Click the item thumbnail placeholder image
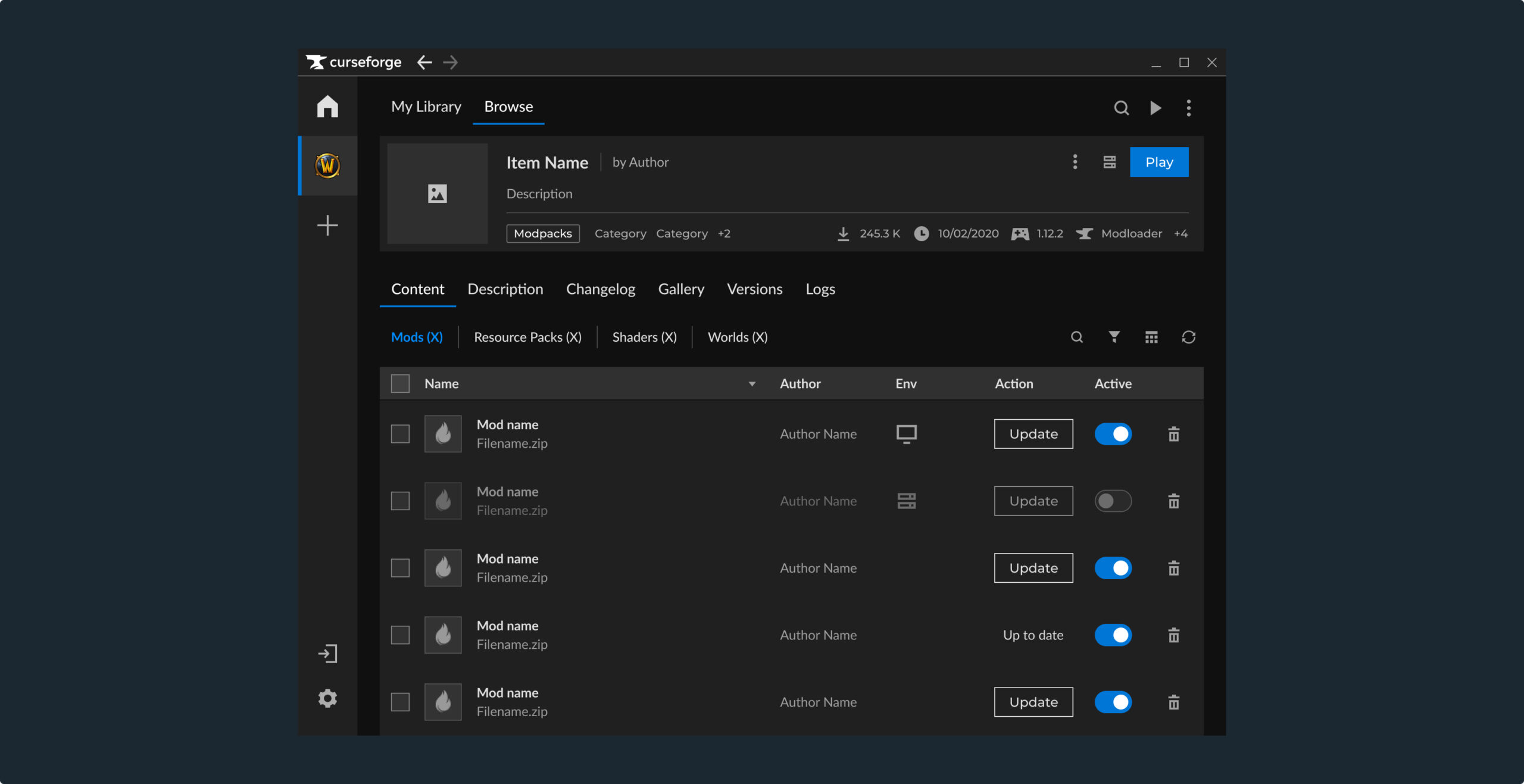Viewport: 1524px width, 784px height. pyautogui.click(x=437, y=193)
